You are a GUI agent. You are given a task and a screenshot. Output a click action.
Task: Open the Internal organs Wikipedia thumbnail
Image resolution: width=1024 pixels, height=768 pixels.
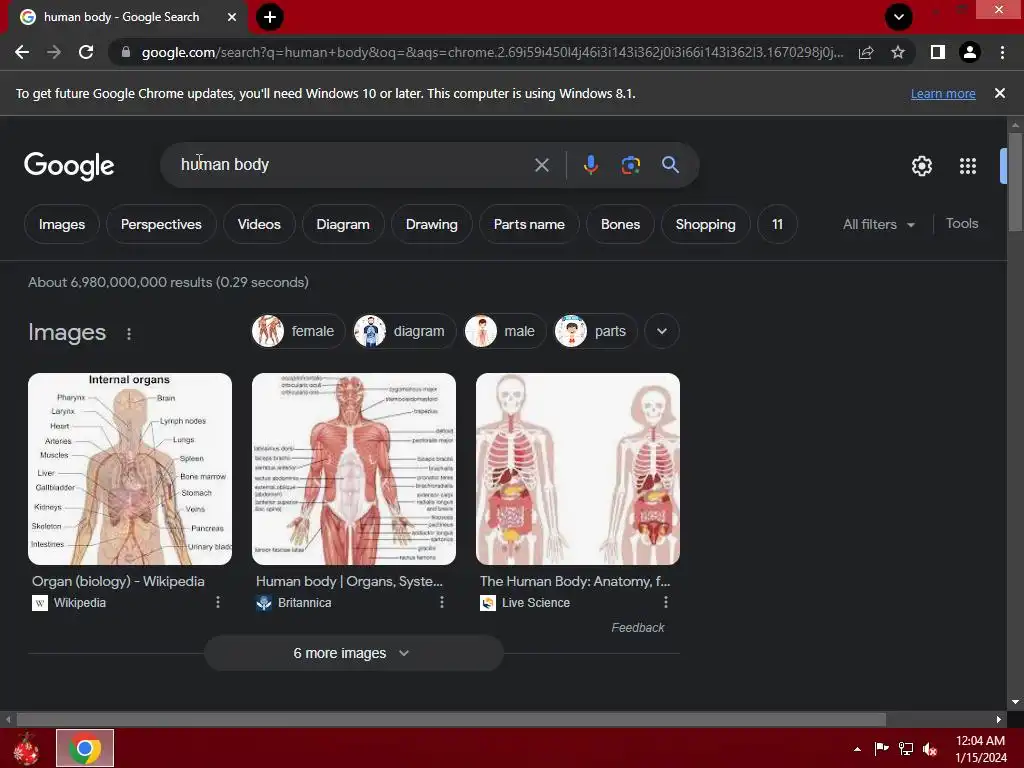point(130,469)
